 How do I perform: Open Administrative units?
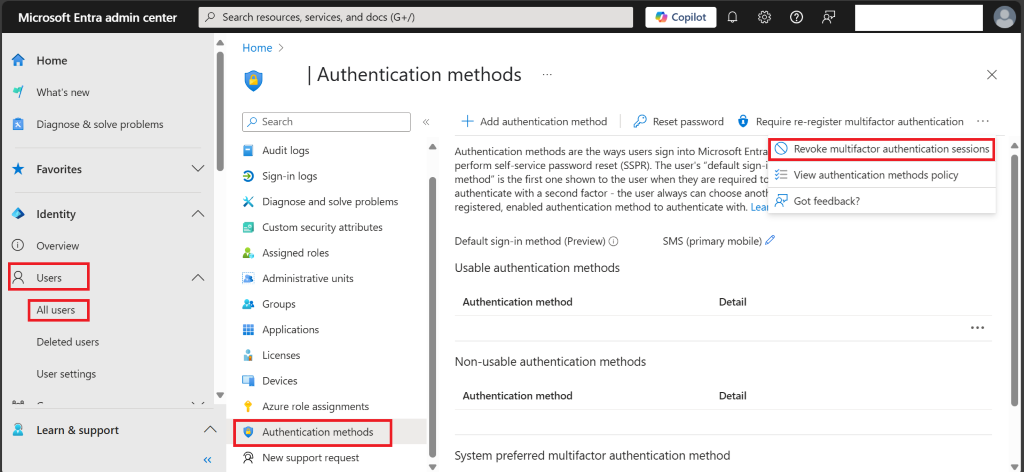pyautogui.click(x=308, y=278)
